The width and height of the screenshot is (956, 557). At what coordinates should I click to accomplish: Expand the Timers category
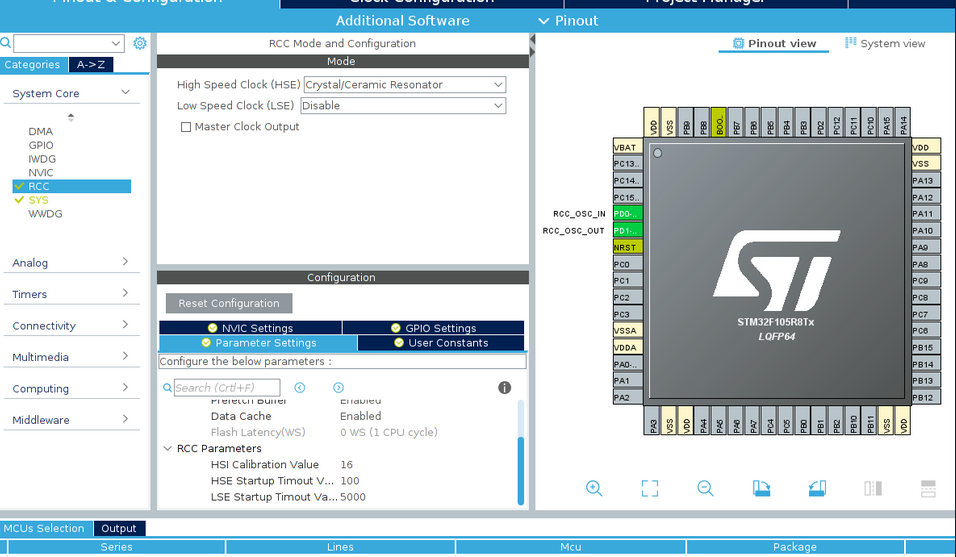tap(125, 294)
